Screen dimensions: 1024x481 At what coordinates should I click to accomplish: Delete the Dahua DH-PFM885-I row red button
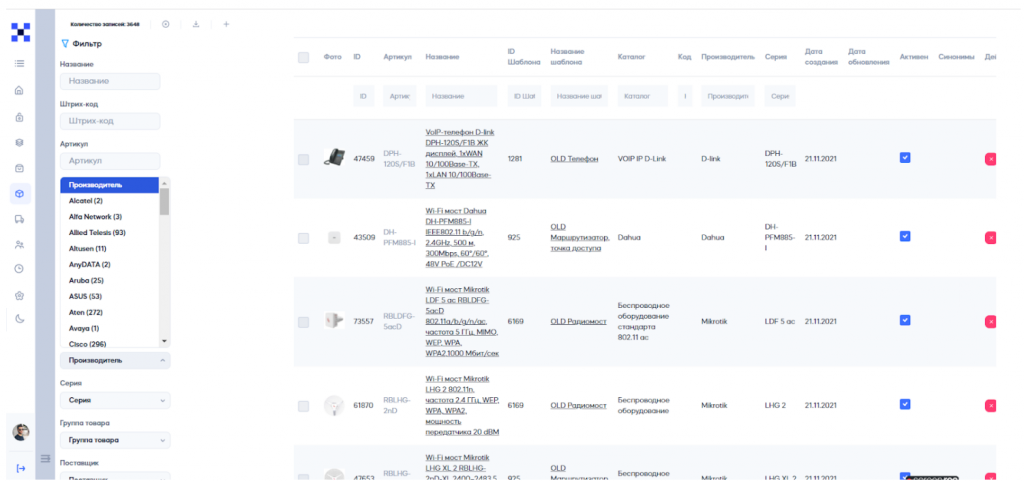pyautogui.click(x=991, y=238)
